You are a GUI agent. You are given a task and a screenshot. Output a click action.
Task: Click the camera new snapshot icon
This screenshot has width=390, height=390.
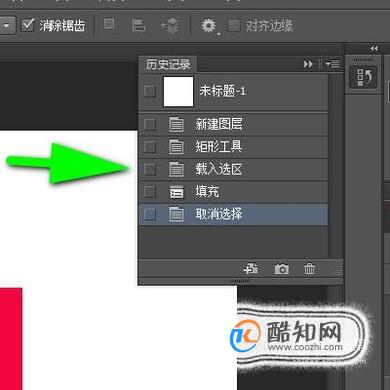pyautogui.click(x=281, y=269)
